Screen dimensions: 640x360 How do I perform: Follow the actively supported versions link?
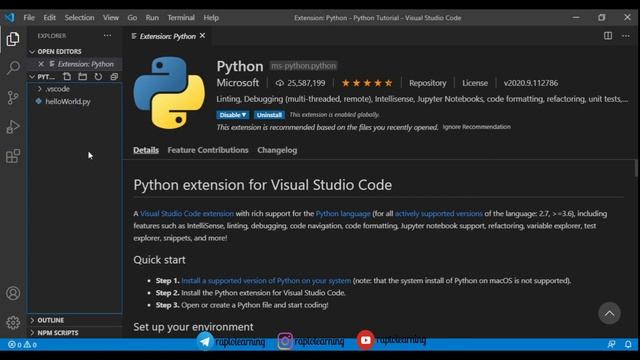(x=438, y=213)
